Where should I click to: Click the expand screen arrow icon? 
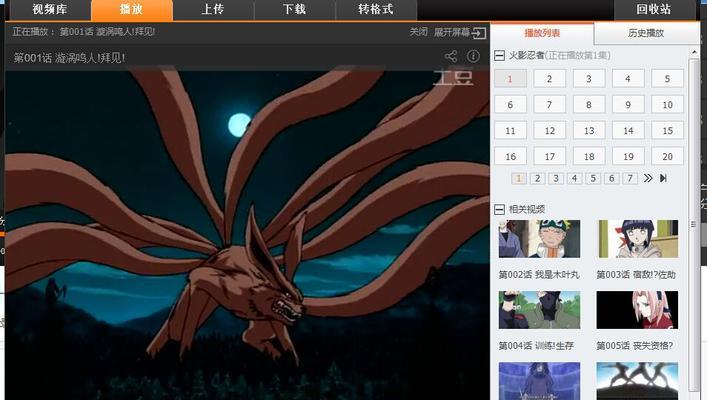pyautogui.click(x=479, y=33)
